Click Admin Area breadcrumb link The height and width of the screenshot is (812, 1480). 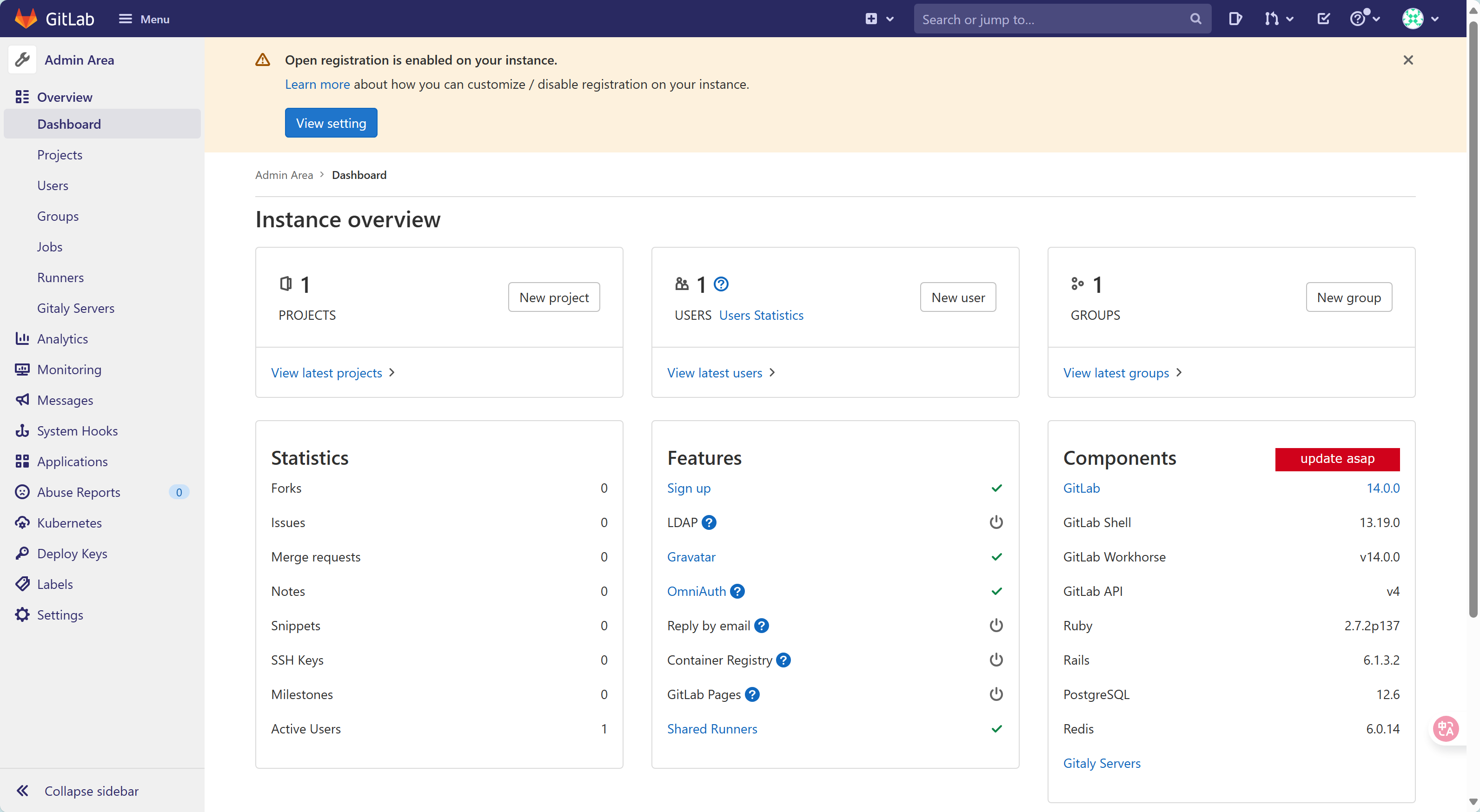[284, 175]
